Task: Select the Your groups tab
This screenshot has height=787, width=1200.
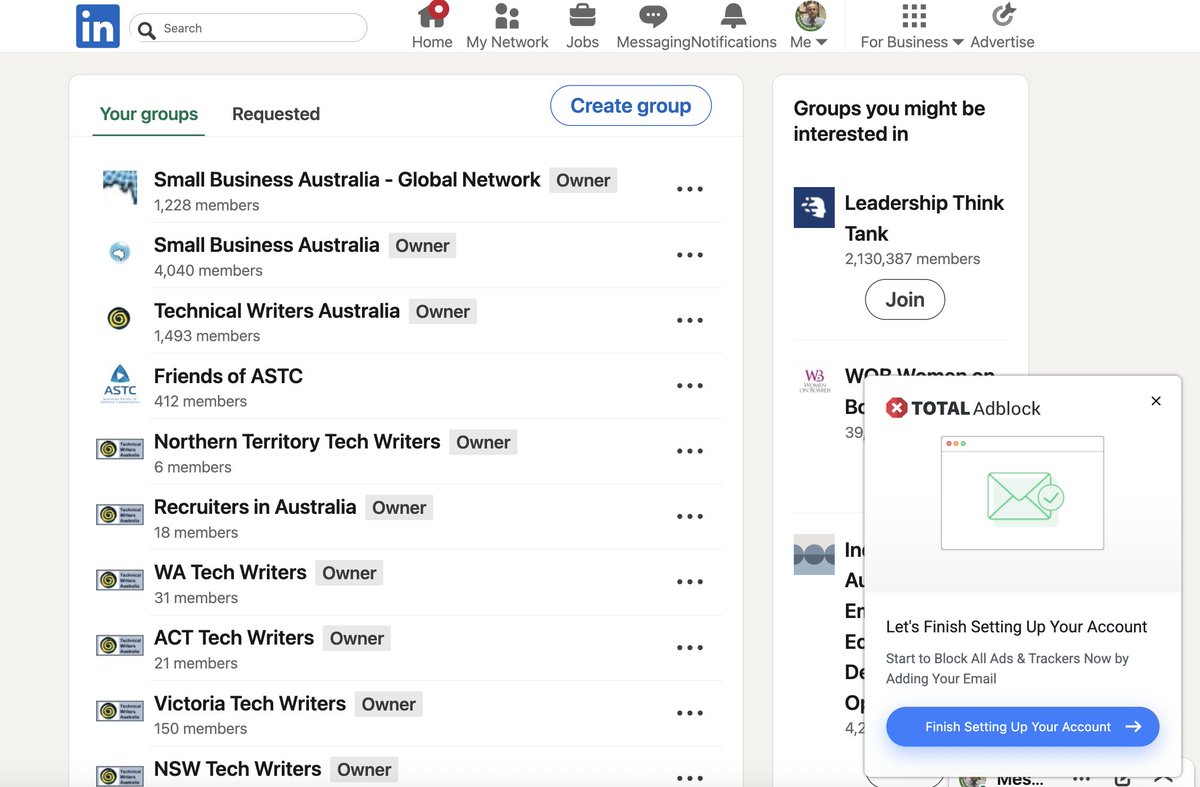Action: 149,114
